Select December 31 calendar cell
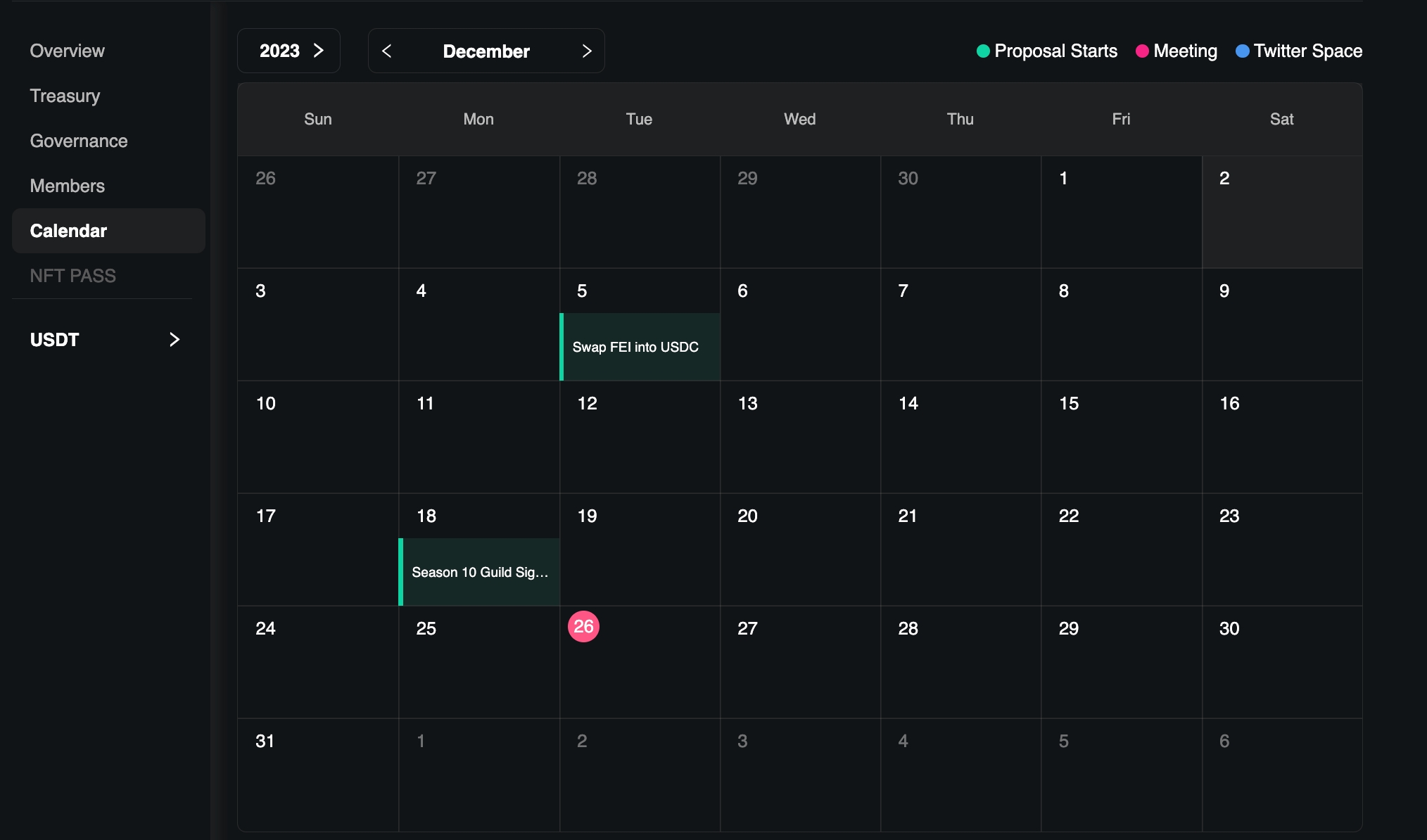The image size is (1427, 840). 317,774
